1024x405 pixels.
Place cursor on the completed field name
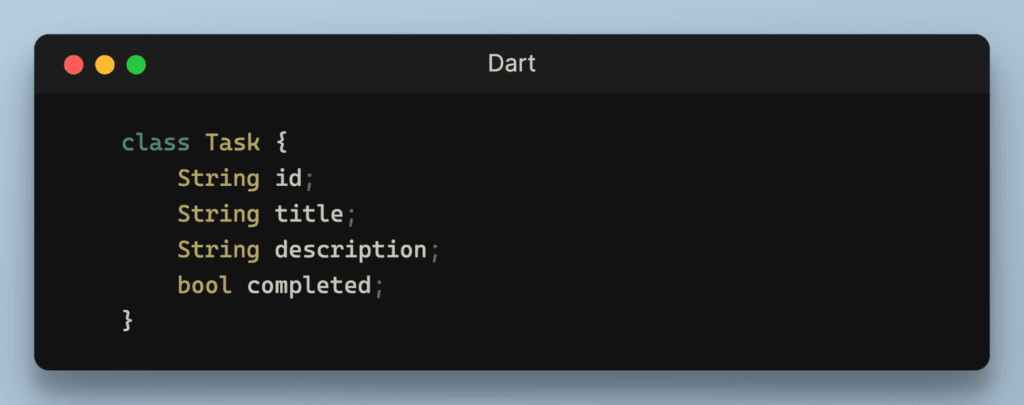(309, 286)
